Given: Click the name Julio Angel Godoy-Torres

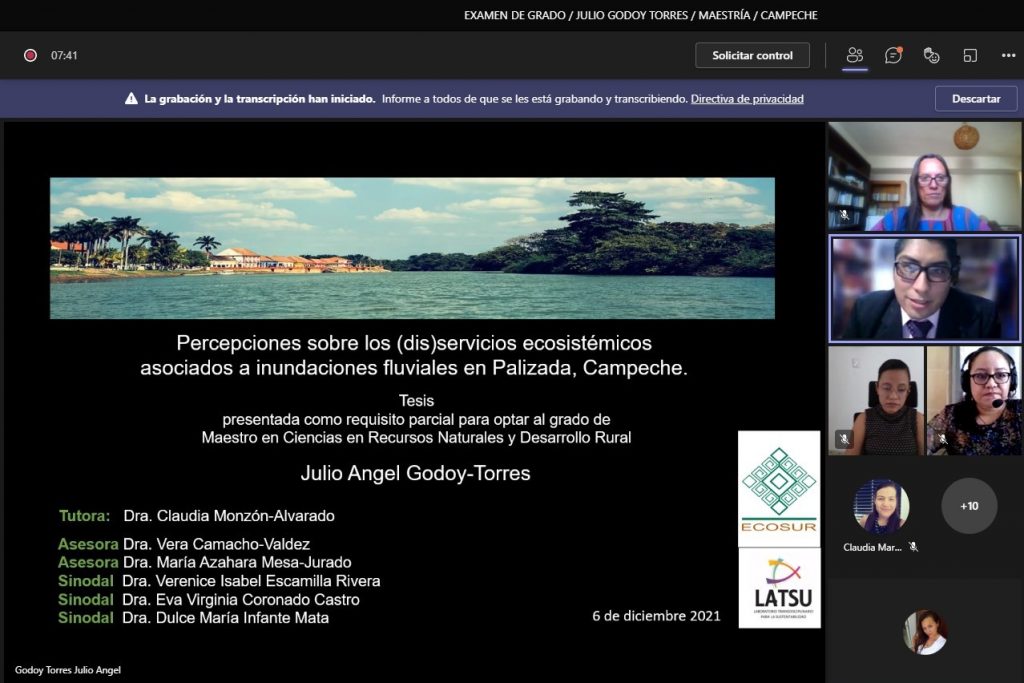Looking at the screenshot, I should (x=415, y=473).
